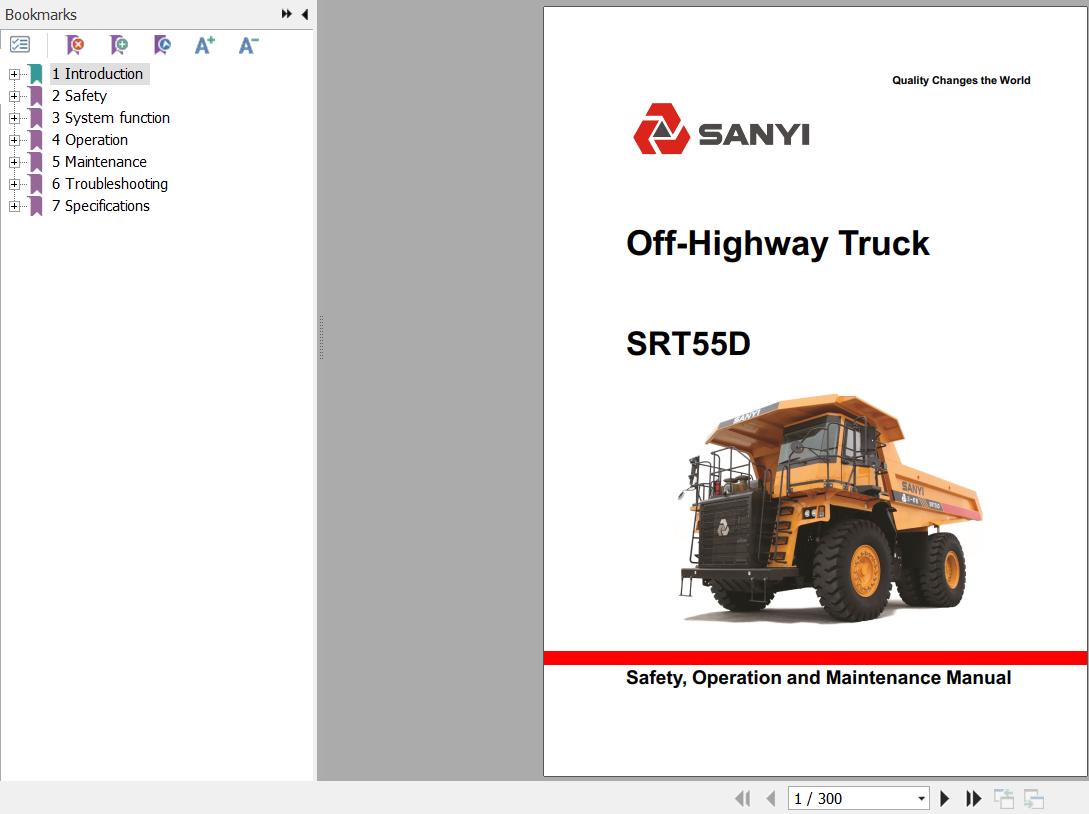The image size is (1089, 814).
Task: Select the '4 Operation' bookmark
Action: (90, 140)
